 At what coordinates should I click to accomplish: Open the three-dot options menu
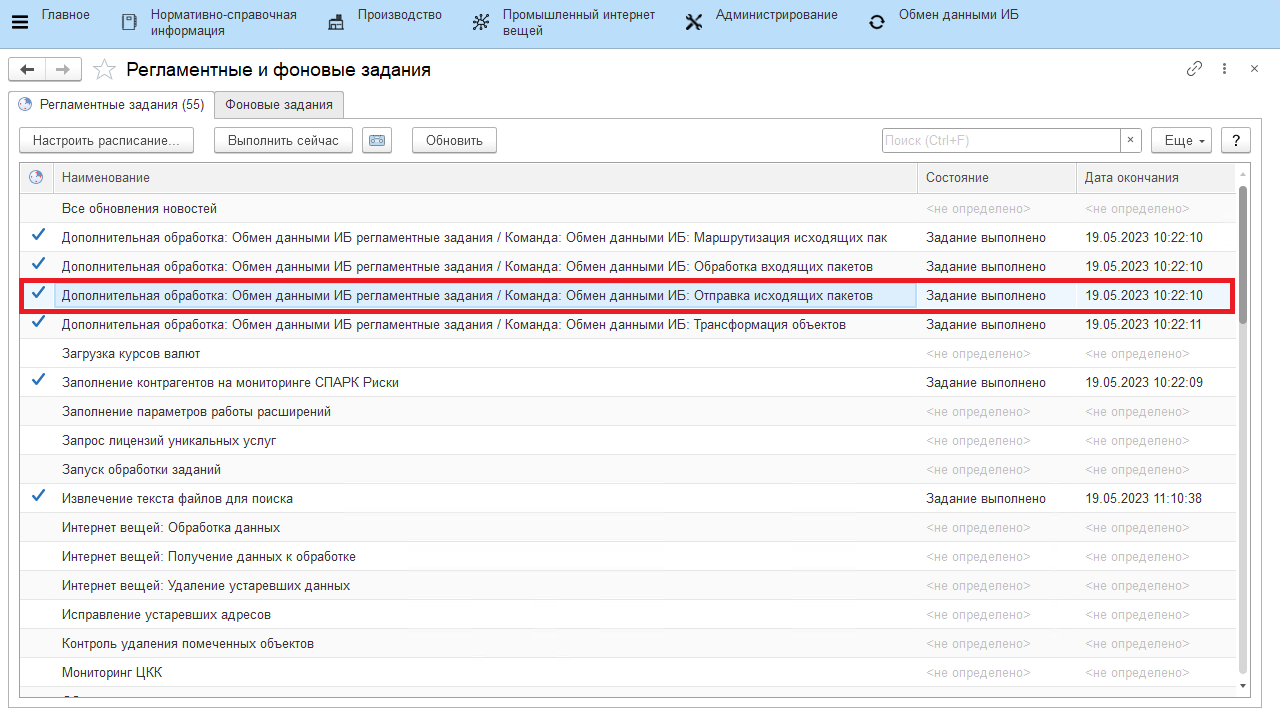tap(1224, 69)
